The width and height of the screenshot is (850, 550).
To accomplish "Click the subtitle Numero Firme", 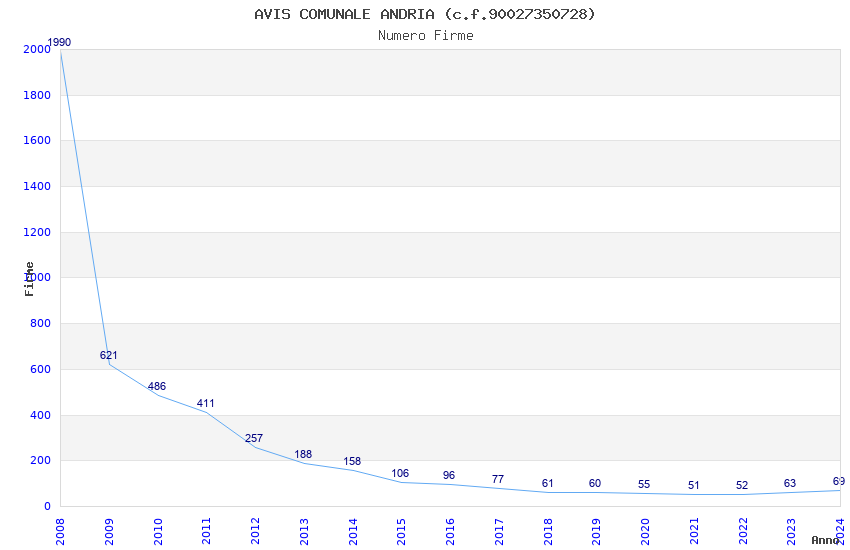I will point(426,36).
